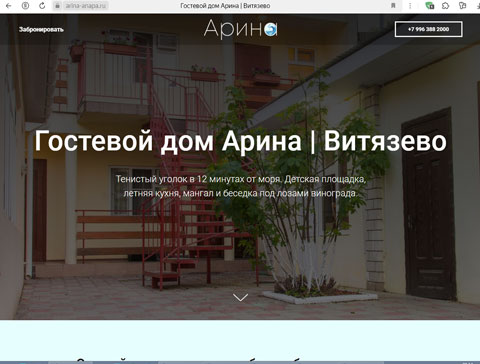480x364 pixels.
Task: Click the Арина site logo
Action: point(240,29)
